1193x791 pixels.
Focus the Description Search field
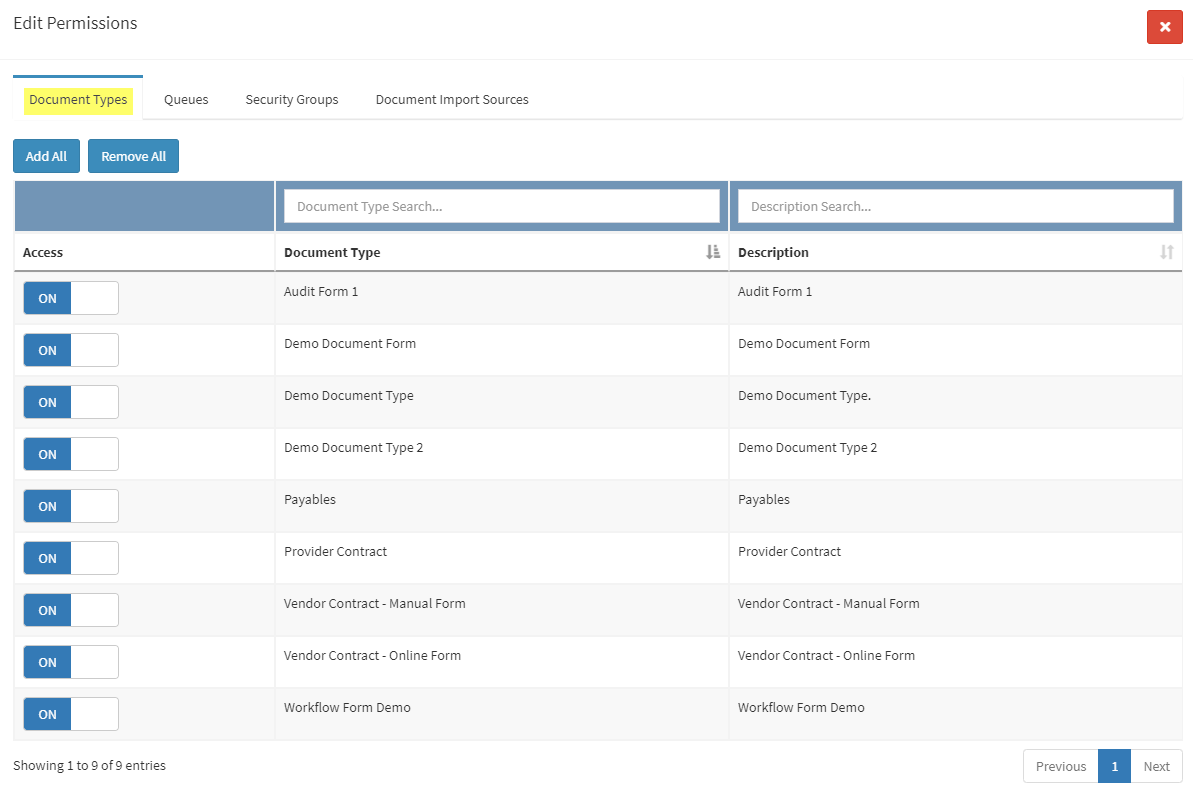coord(956,206)
